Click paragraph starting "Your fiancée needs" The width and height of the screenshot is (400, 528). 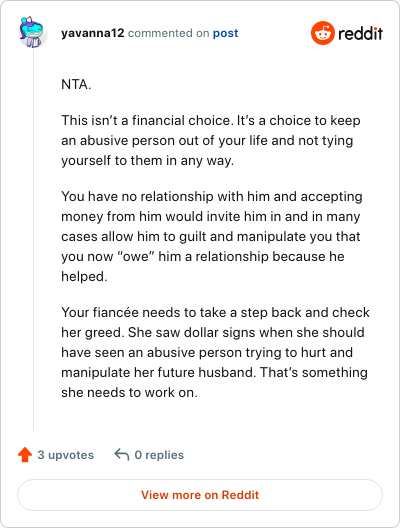tap(215, 352)
